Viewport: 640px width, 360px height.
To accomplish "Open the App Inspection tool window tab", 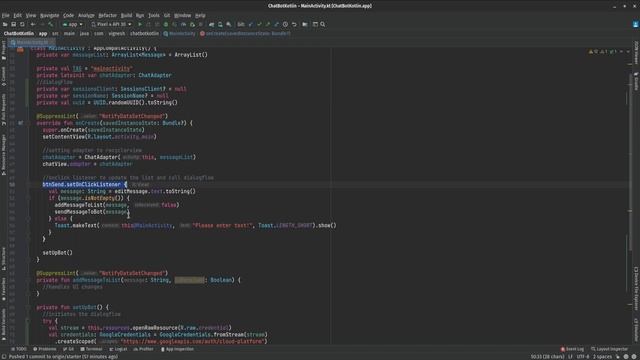I will pos(177,349).
